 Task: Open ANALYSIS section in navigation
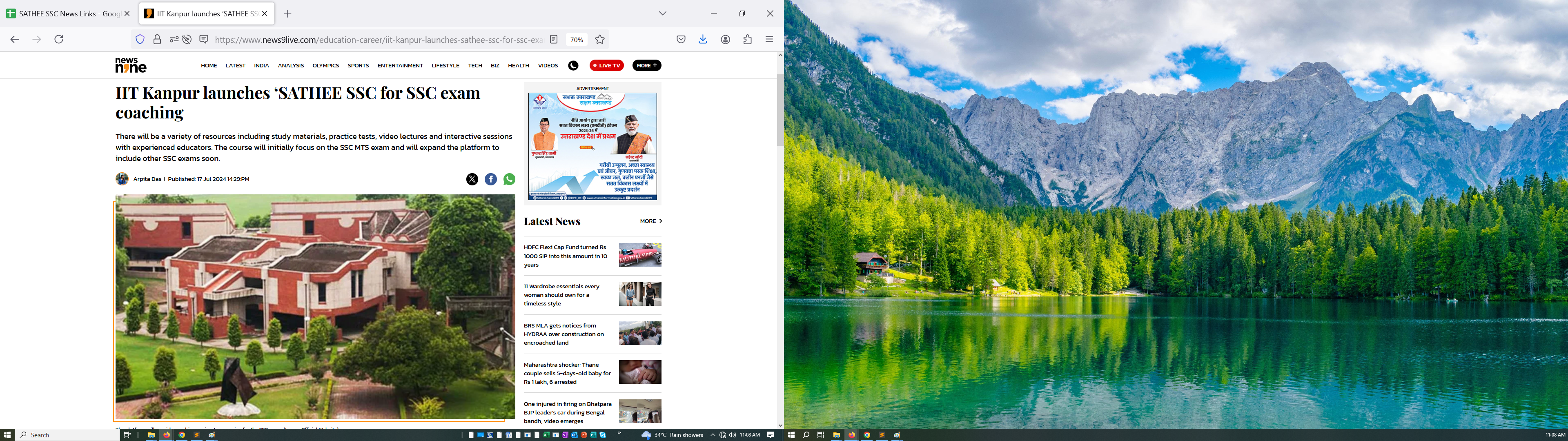[291, 66]
